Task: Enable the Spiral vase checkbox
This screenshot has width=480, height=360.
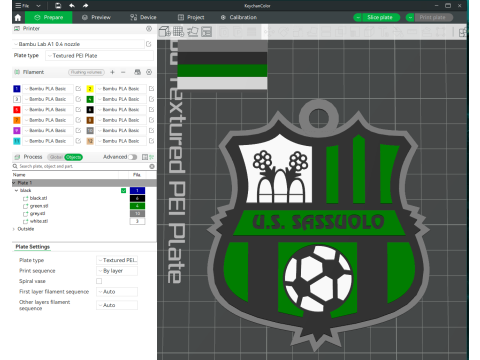Action: 99,281
